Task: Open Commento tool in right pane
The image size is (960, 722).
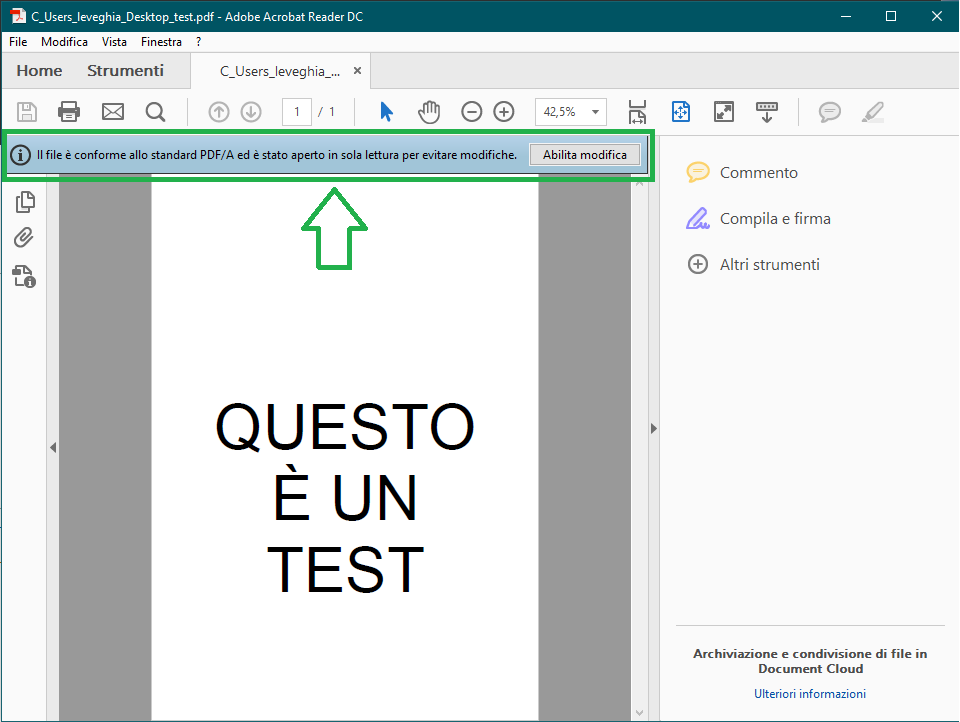Action: click(x=742, y=173)
